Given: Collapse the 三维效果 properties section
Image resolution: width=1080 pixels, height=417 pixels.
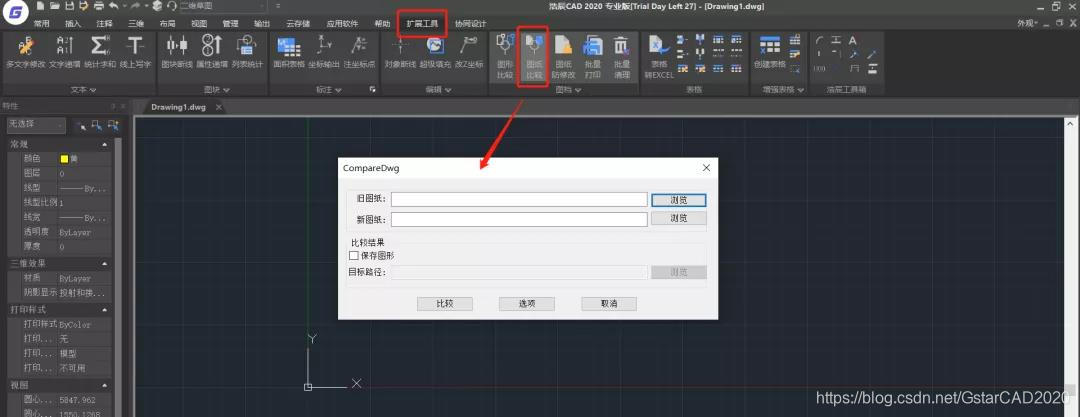Looking at the screenshot, I should coord(105,263).
